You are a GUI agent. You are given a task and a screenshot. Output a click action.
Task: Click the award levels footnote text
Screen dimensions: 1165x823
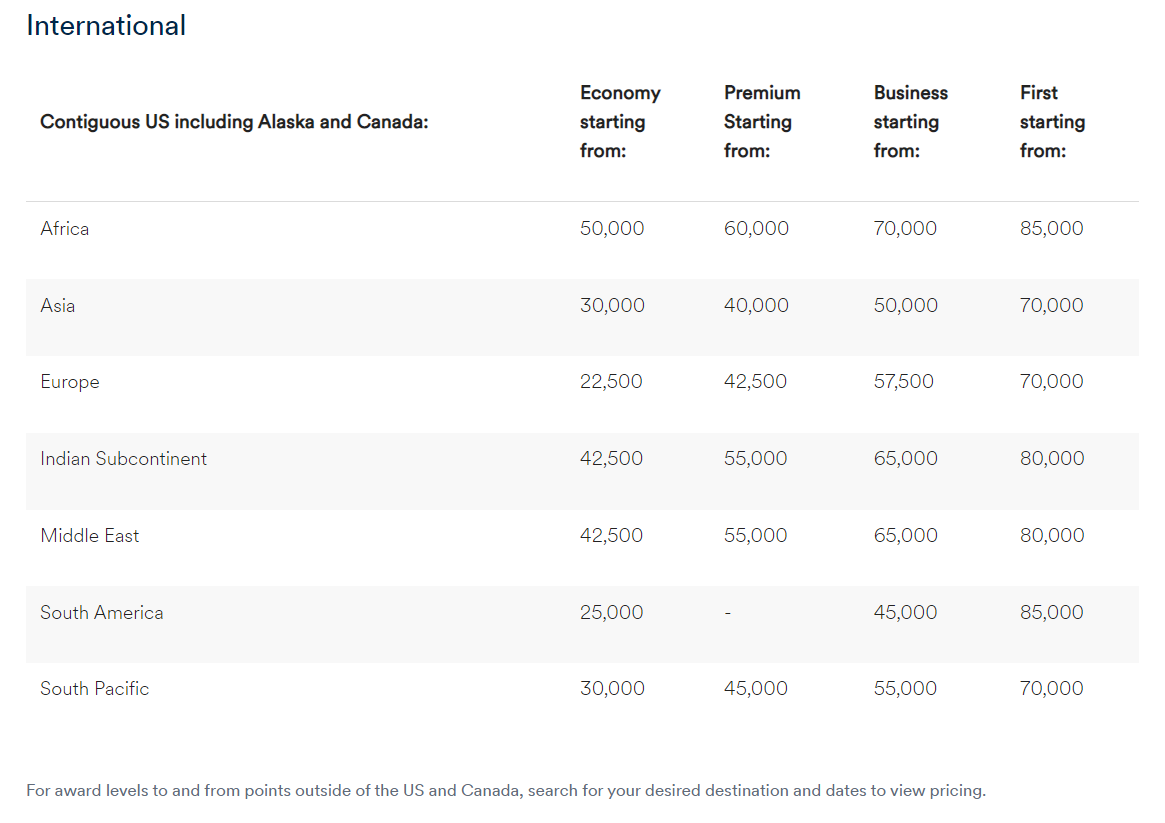(x=506, y=791)
